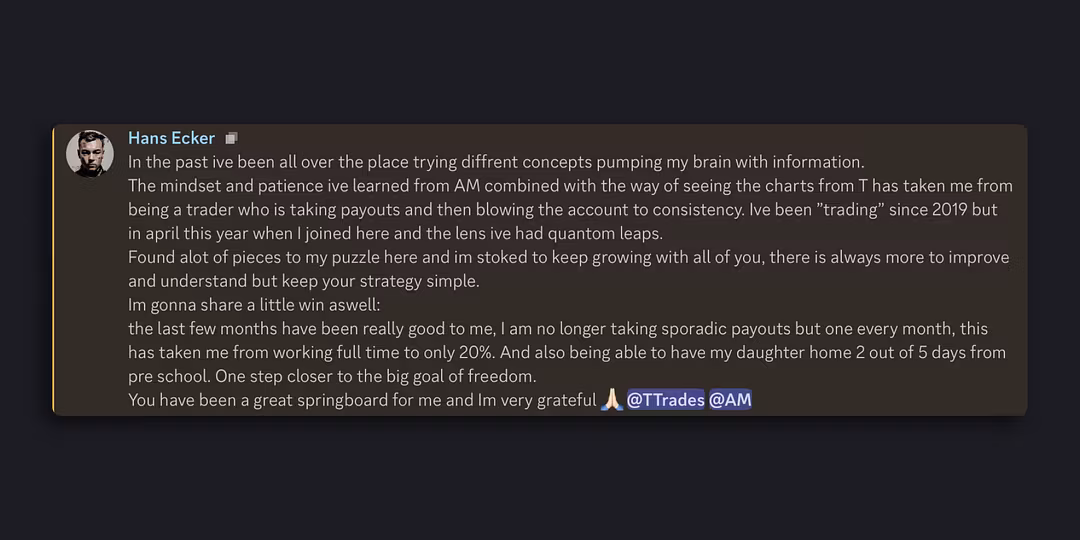
Task: Open the @AM mention
Action: pos(730,400)
